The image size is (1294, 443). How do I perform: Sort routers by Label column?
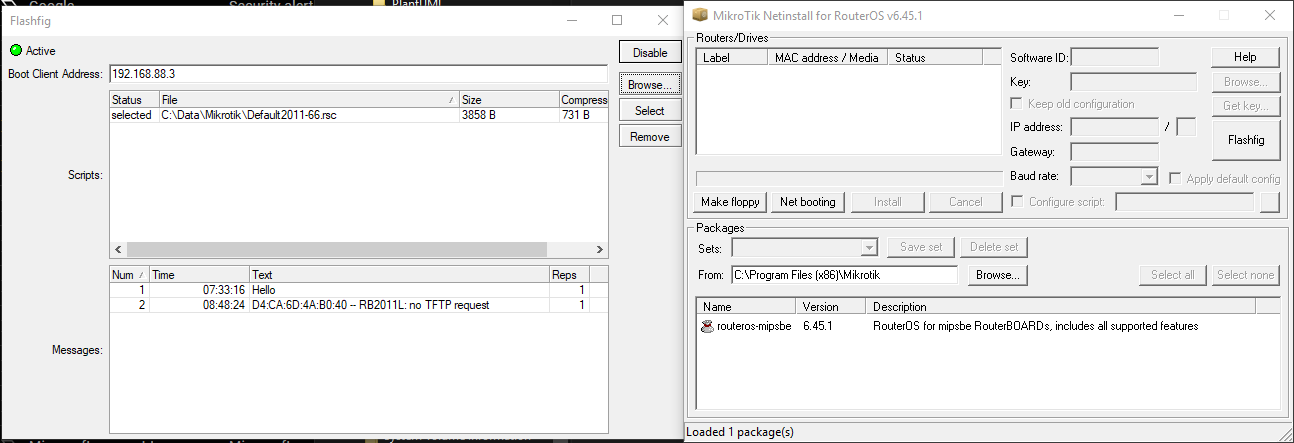pyautogui.click(x=733, y=58)
